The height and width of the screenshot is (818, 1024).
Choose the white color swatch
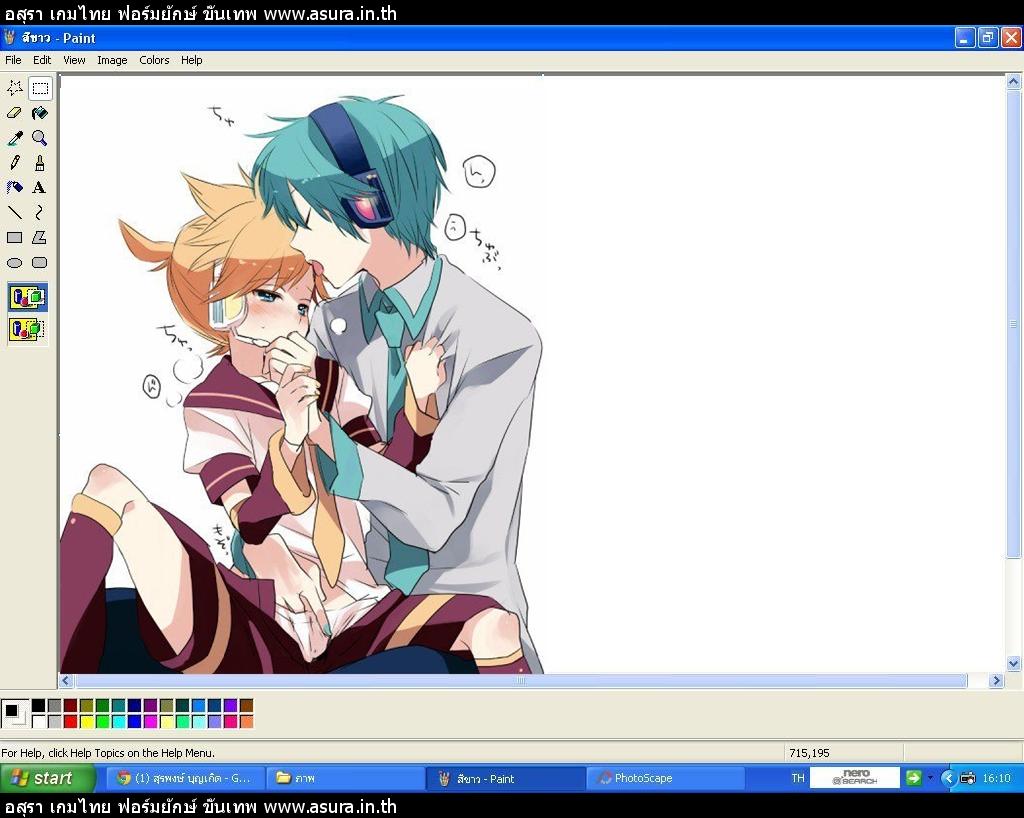coord(39,721)
